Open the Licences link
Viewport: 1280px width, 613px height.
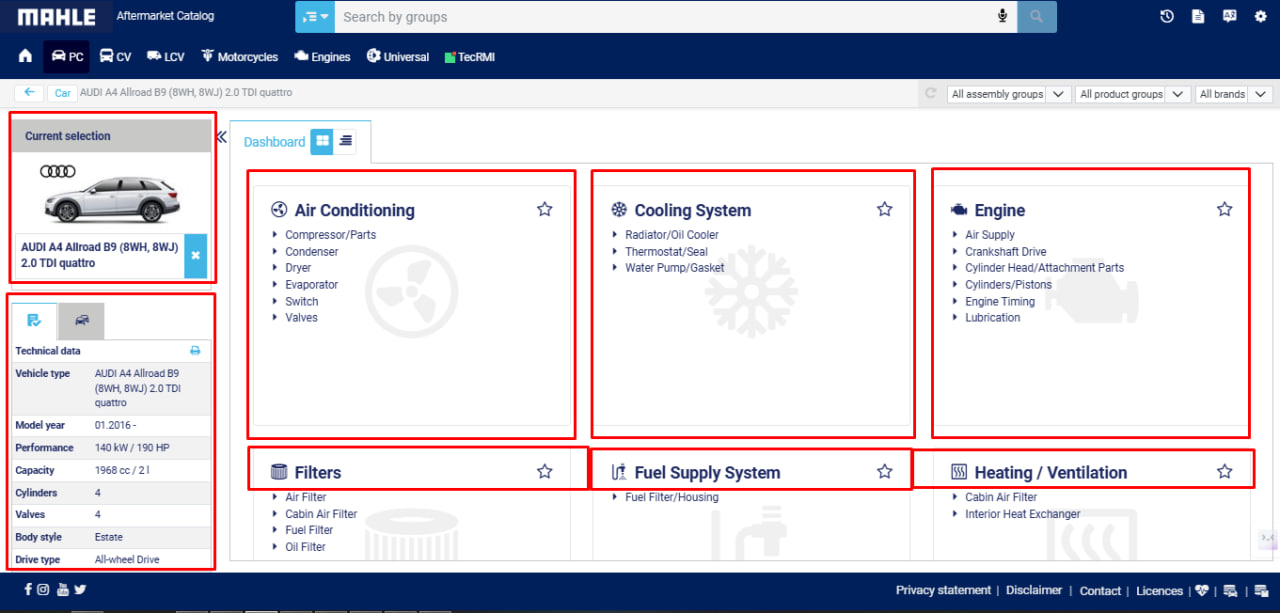pyautogui.click(x=1159, y=591)
